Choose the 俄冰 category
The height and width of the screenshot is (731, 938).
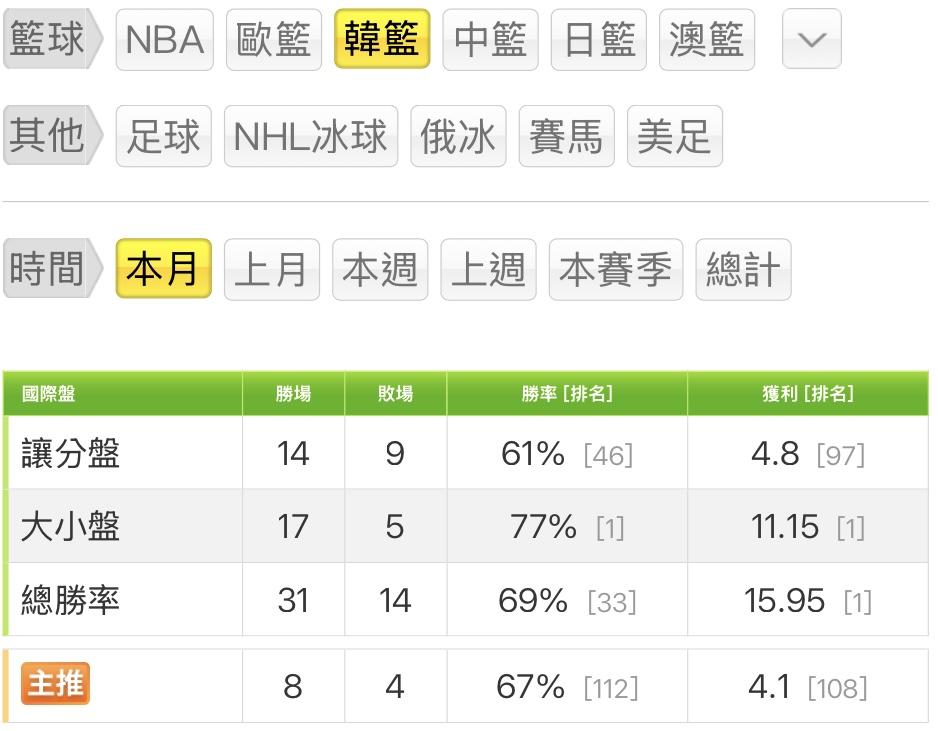coord(458,136)
